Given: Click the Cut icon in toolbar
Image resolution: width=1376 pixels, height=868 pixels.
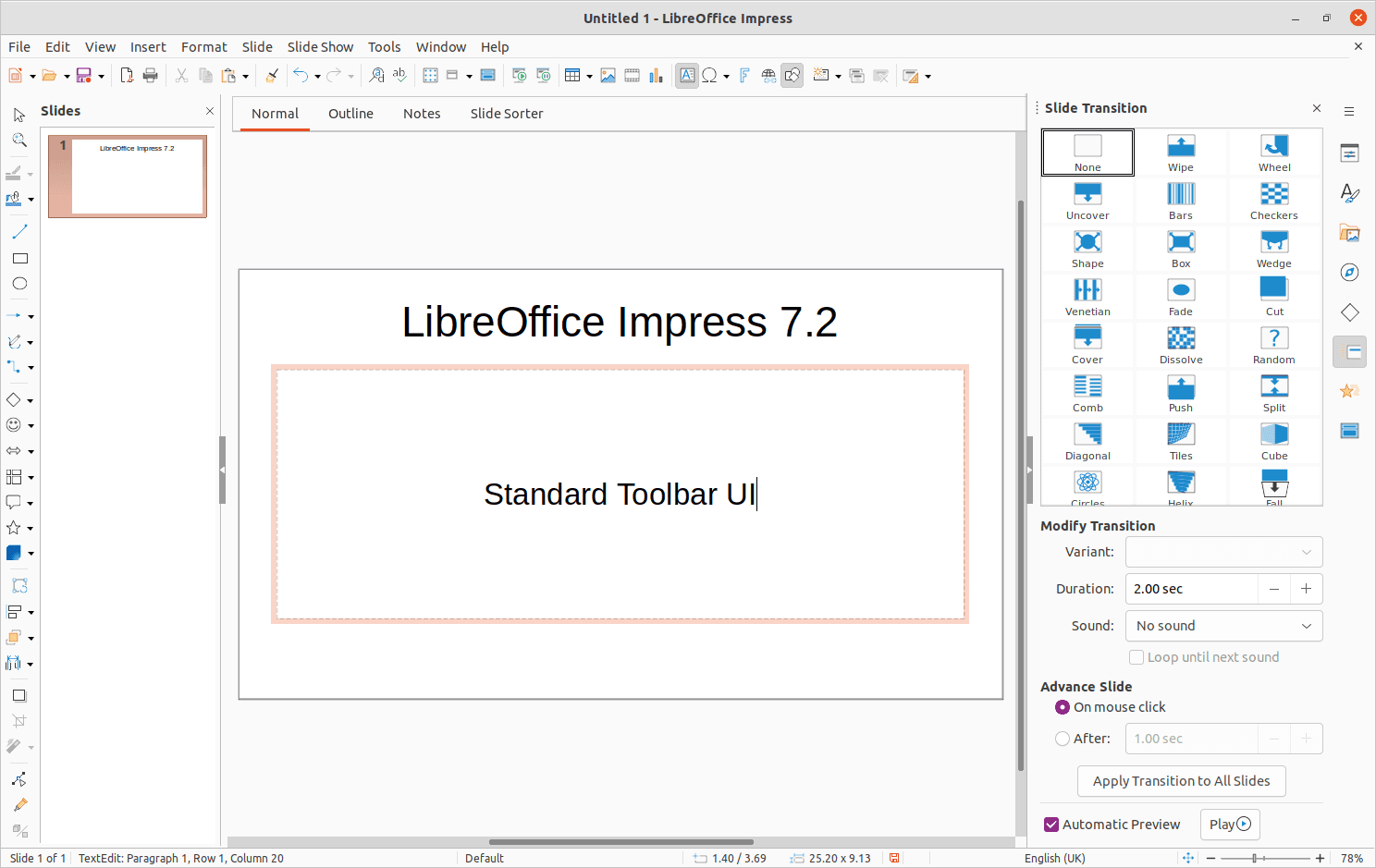Looking at the screenshot, I should click(181, 76).
